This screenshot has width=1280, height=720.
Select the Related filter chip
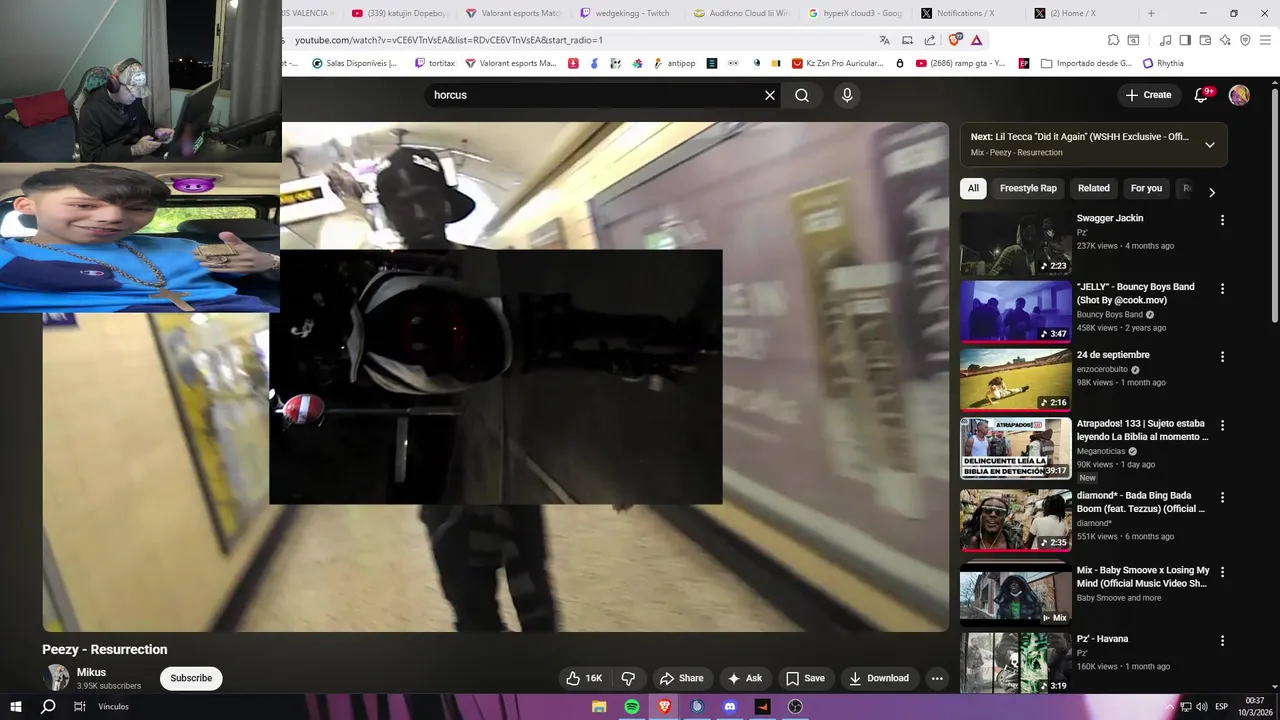point(1093,188)
